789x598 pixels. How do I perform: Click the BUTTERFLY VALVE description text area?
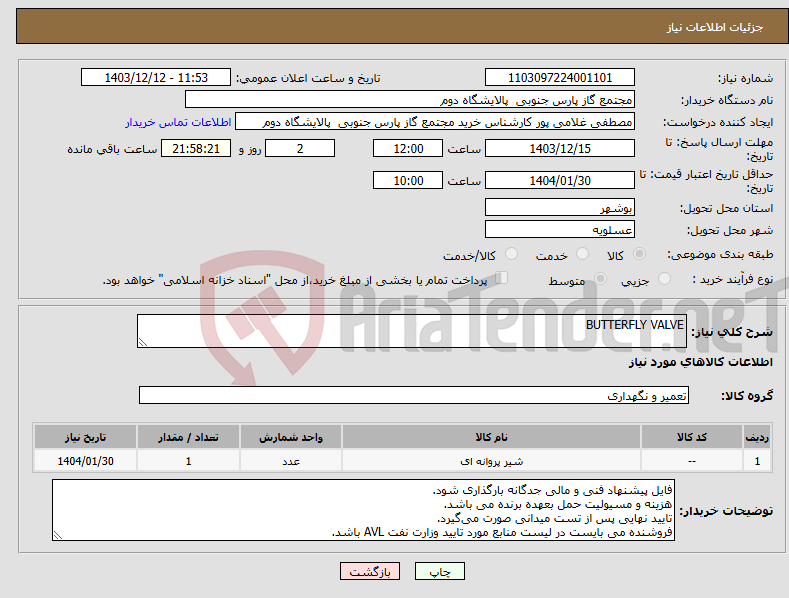[x=412, y=331]
